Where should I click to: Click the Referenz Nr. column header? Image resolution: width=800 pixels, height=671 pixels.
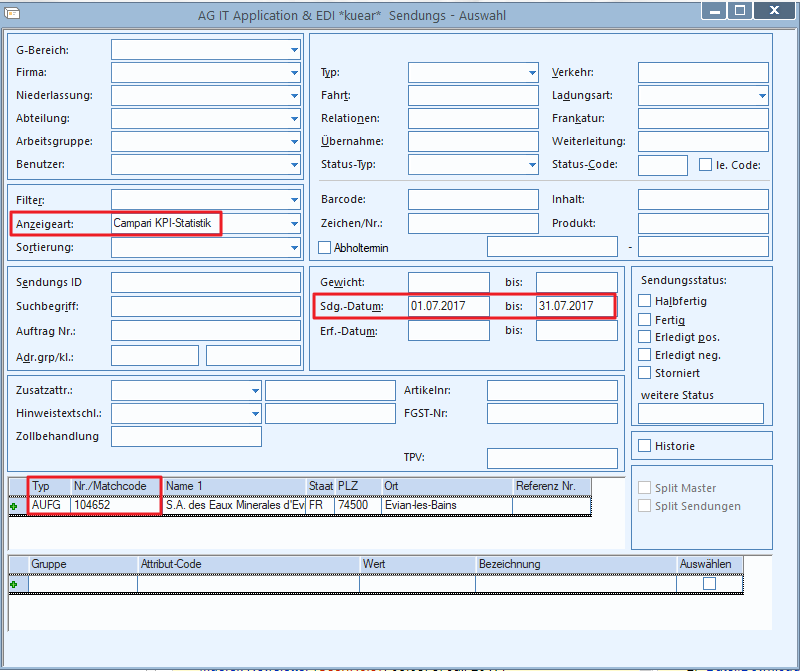pos(552,486)
